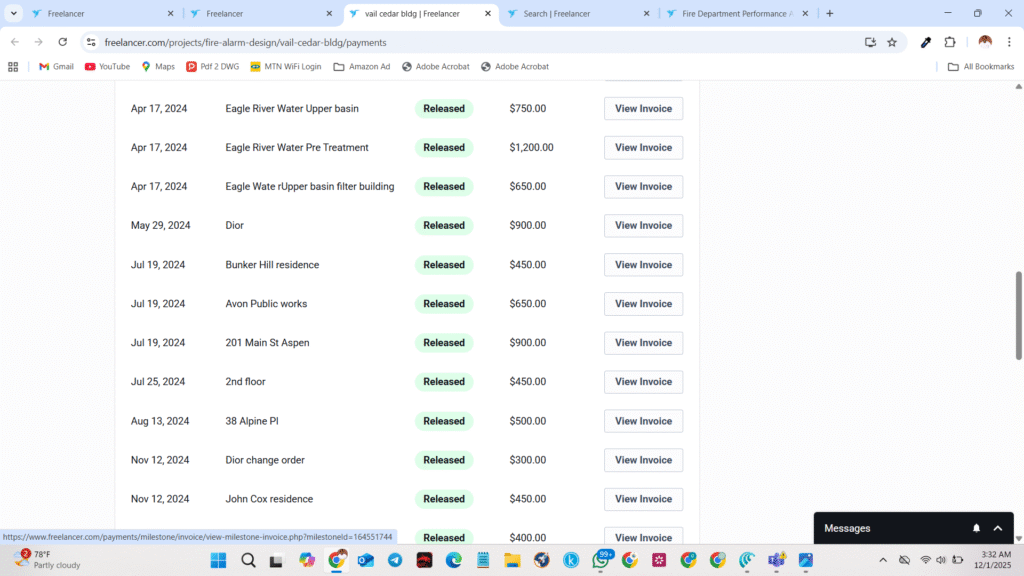Screen dimensions: 1024x576
Task: Switch to the Search | Freelancer tab
Action: point(580,14)
